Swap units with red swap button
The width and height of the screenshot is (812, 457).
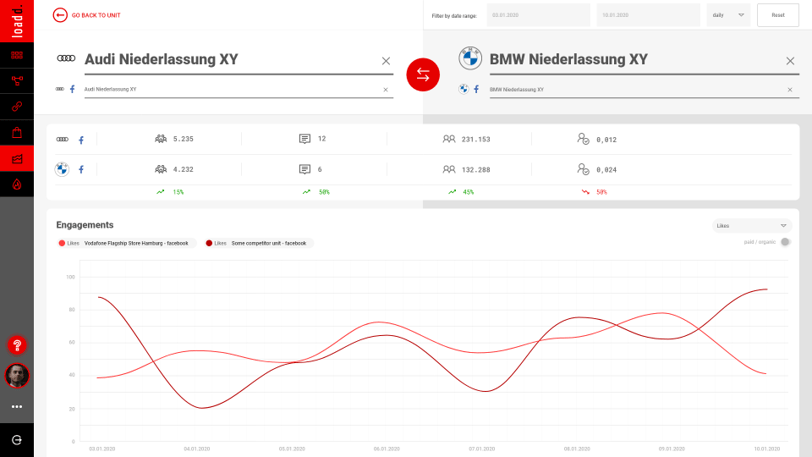(423, 75)
